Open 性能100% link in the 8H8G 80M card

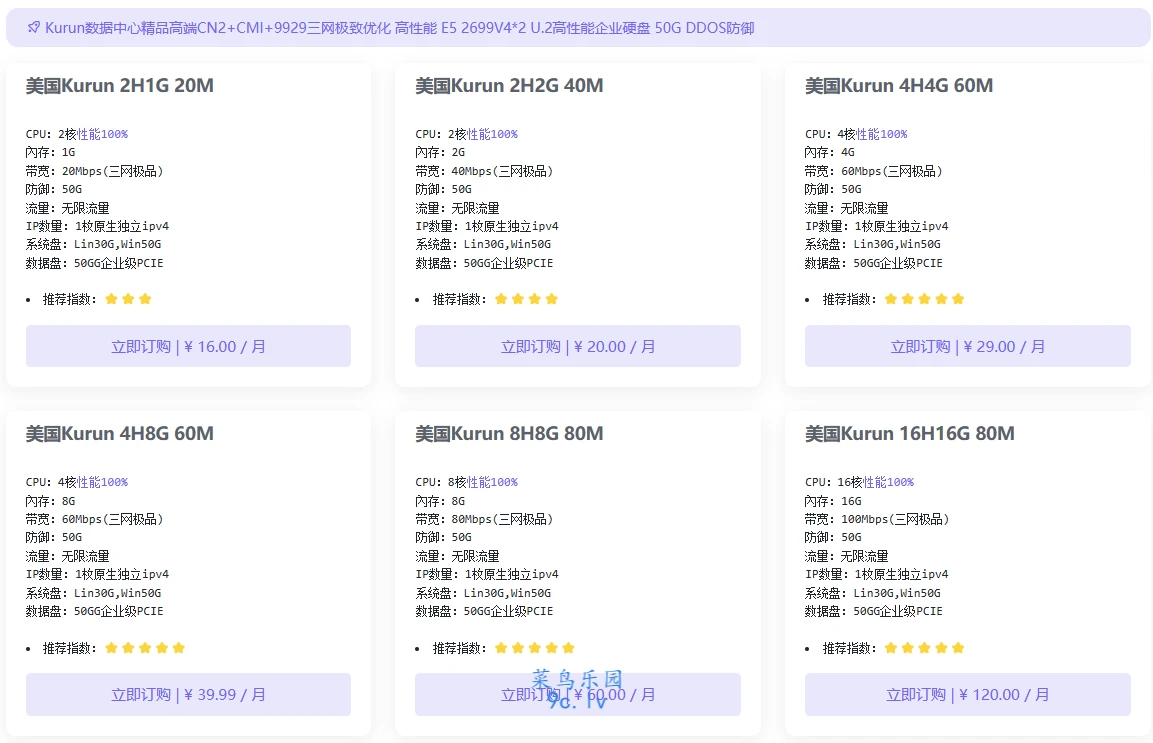[x=492, y=482]
